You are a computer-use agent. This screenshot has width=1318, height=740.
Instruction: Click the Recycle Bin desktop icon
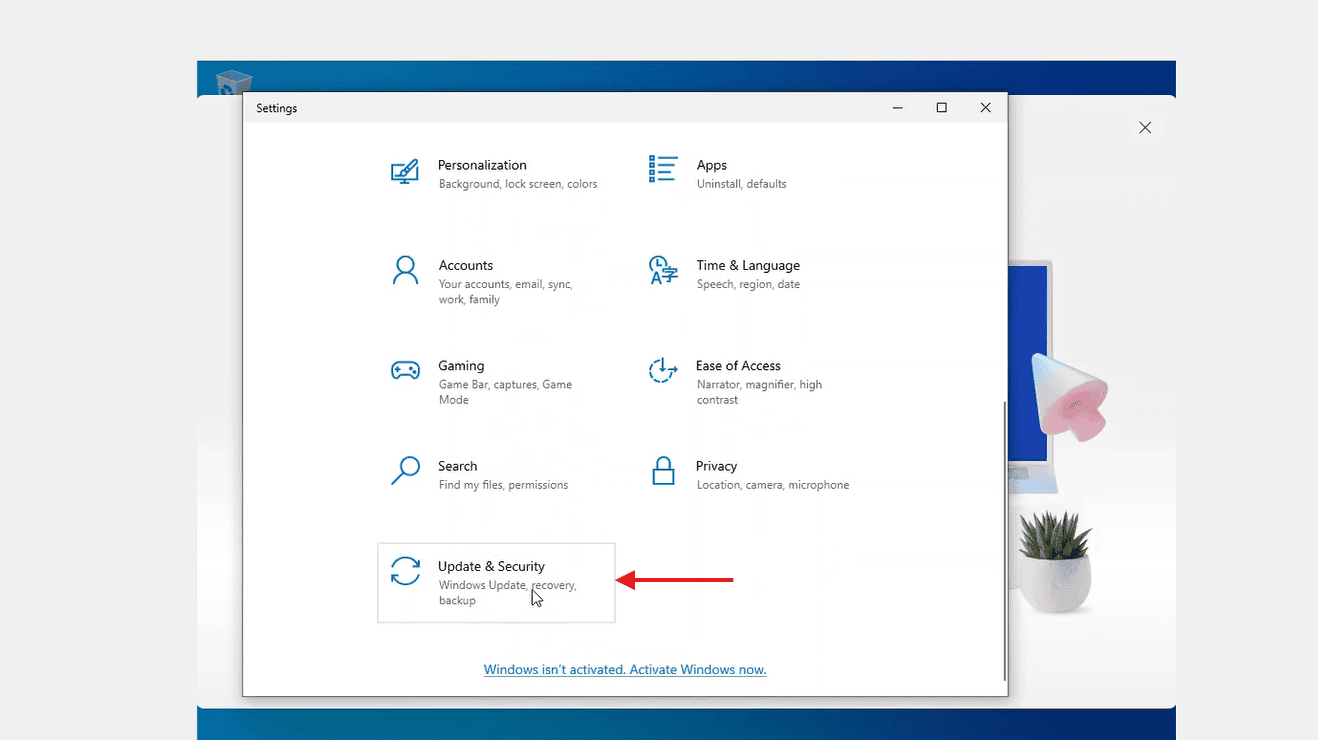[x=233, y=81]
